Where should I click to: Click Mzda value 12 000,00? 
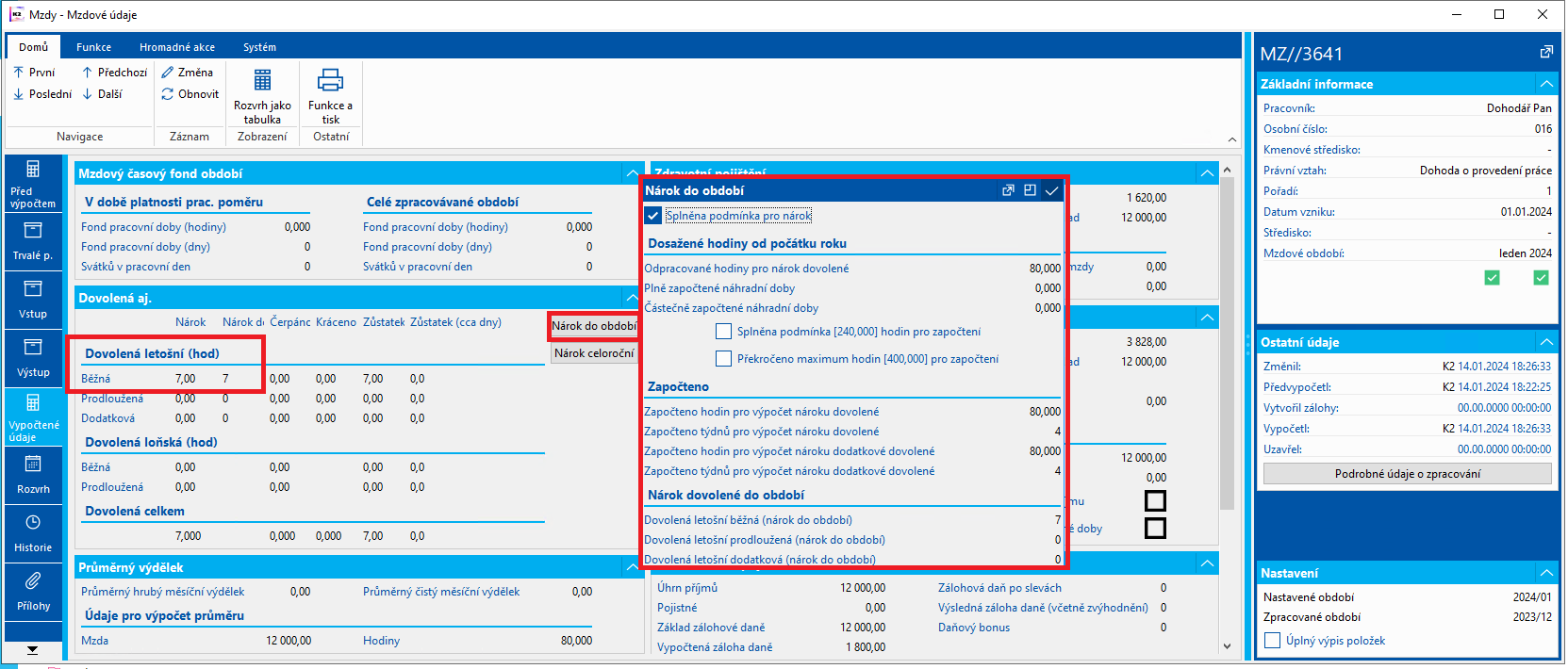pyautogui.click(x=288, y=641)
